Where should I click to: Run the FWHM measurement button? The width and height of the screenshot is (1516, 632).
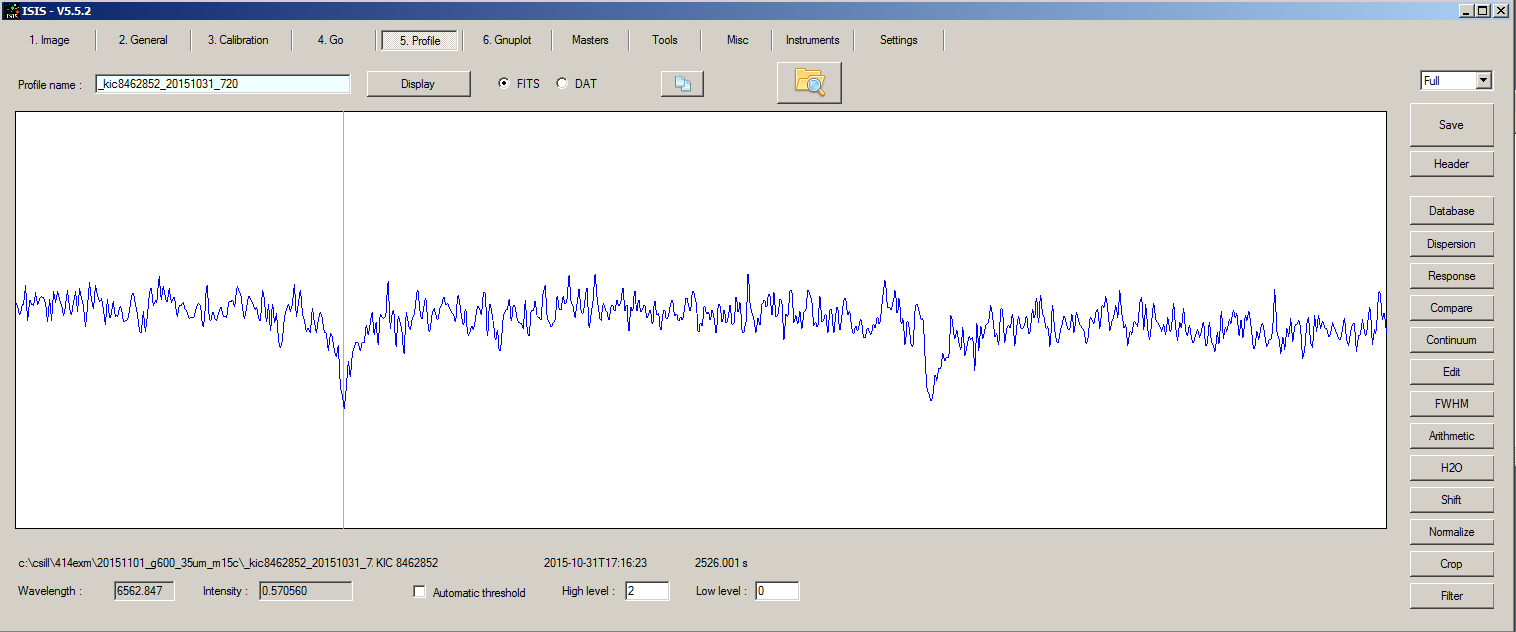(x=1451, y=404)
